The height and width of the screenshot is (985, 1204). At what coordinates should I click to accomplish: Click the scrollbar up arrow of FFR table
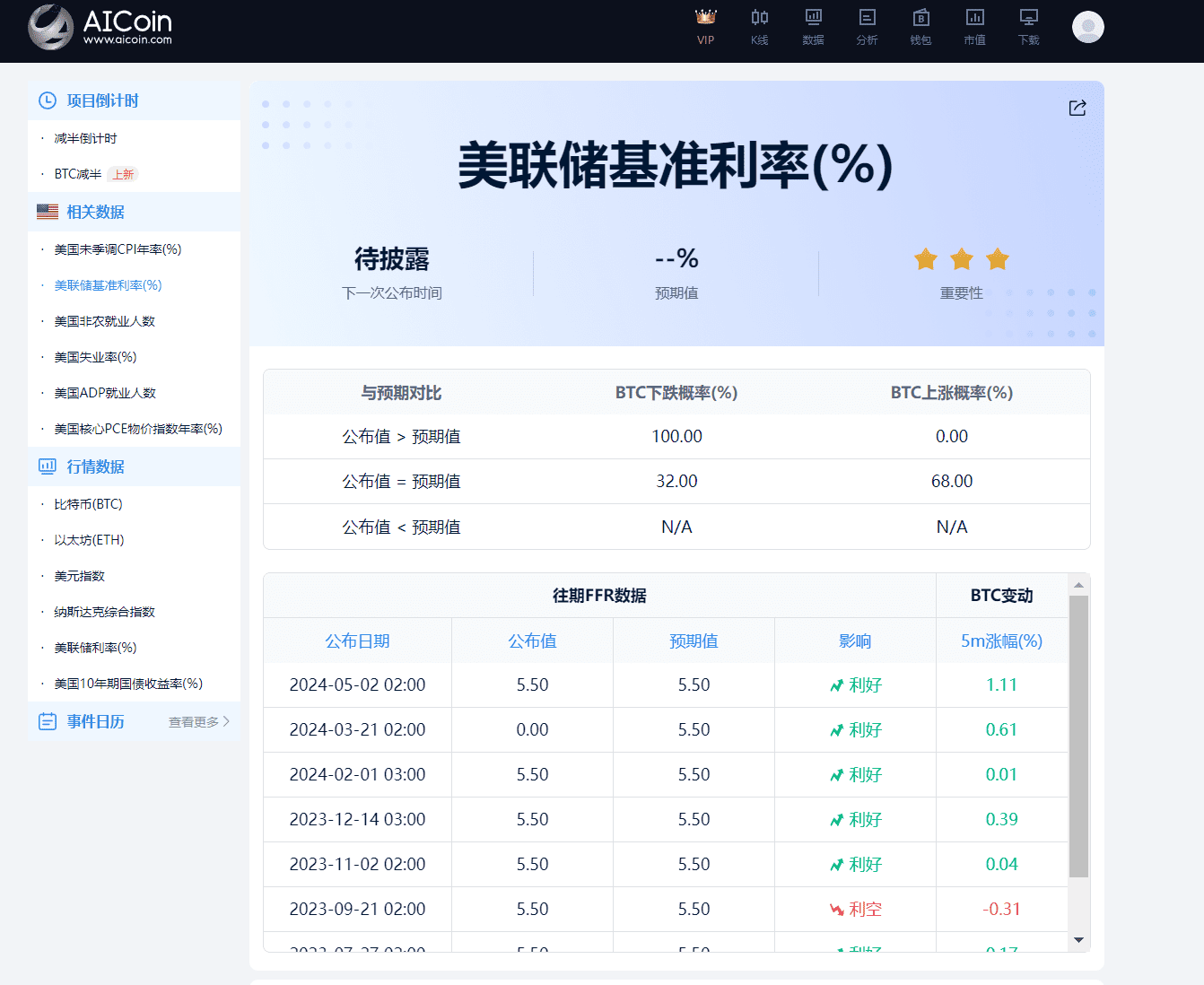coord(1078,585)
